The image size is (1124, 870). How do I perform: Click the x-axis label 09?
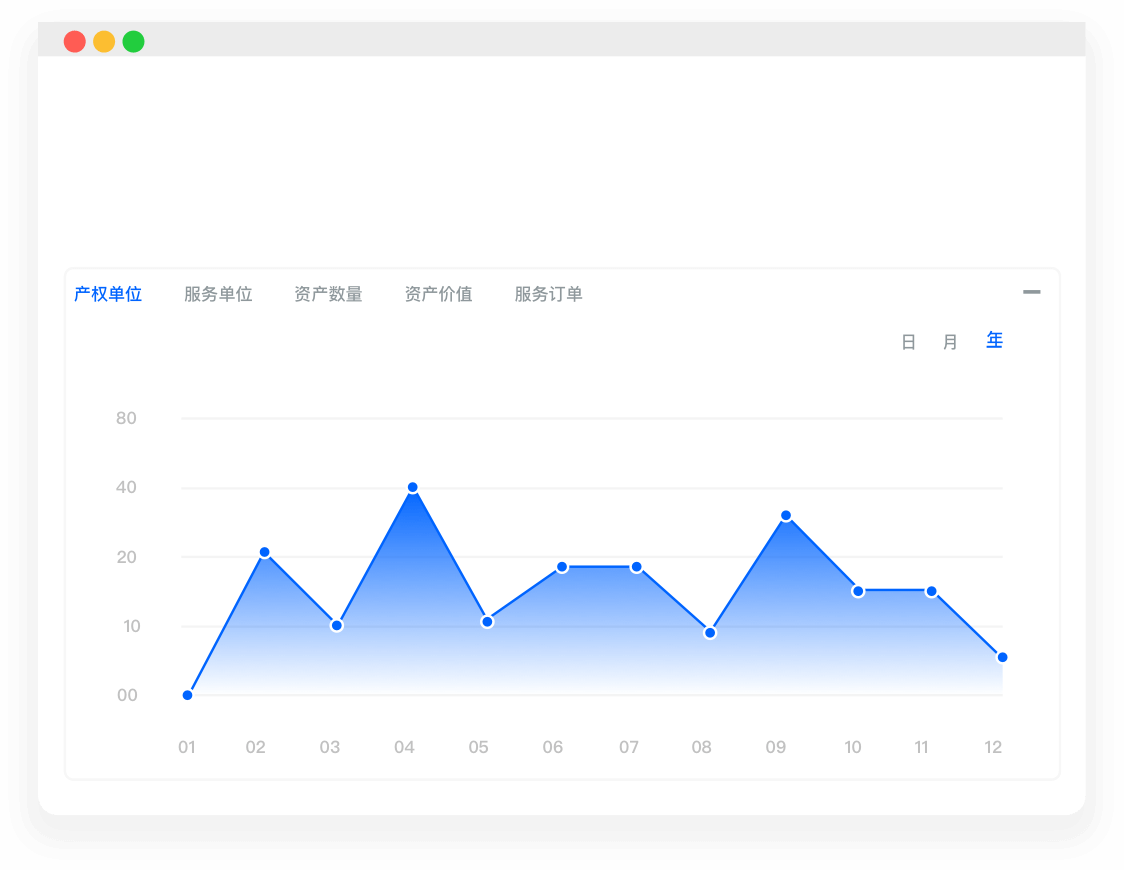776,747
